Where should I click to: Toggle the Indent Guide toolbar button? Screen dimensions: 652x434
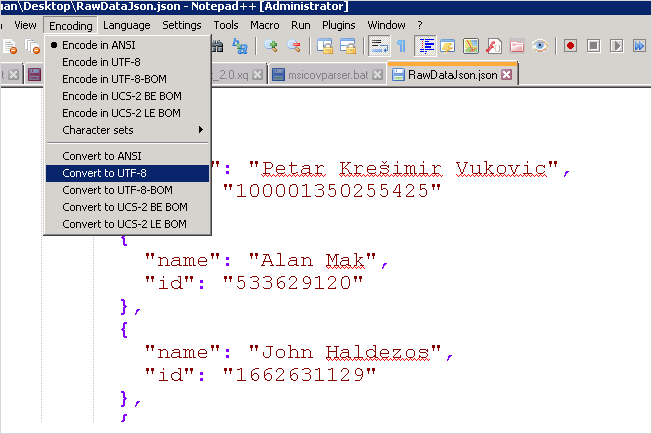point(425,46)
